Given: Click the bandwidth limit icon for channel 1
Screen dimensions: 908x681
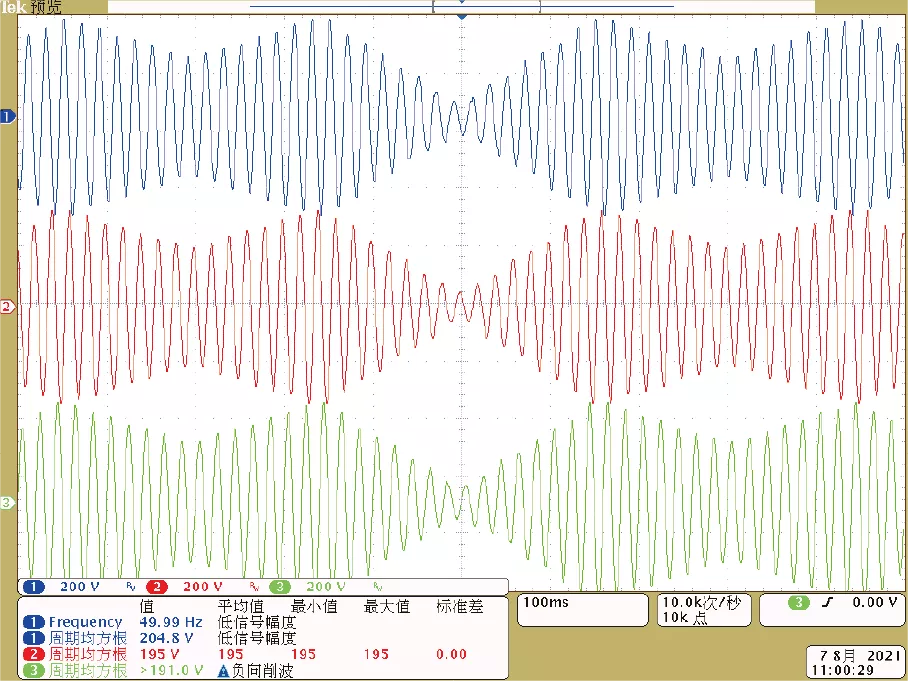Looking at the screenshot, I should click(x=131, y=587).
